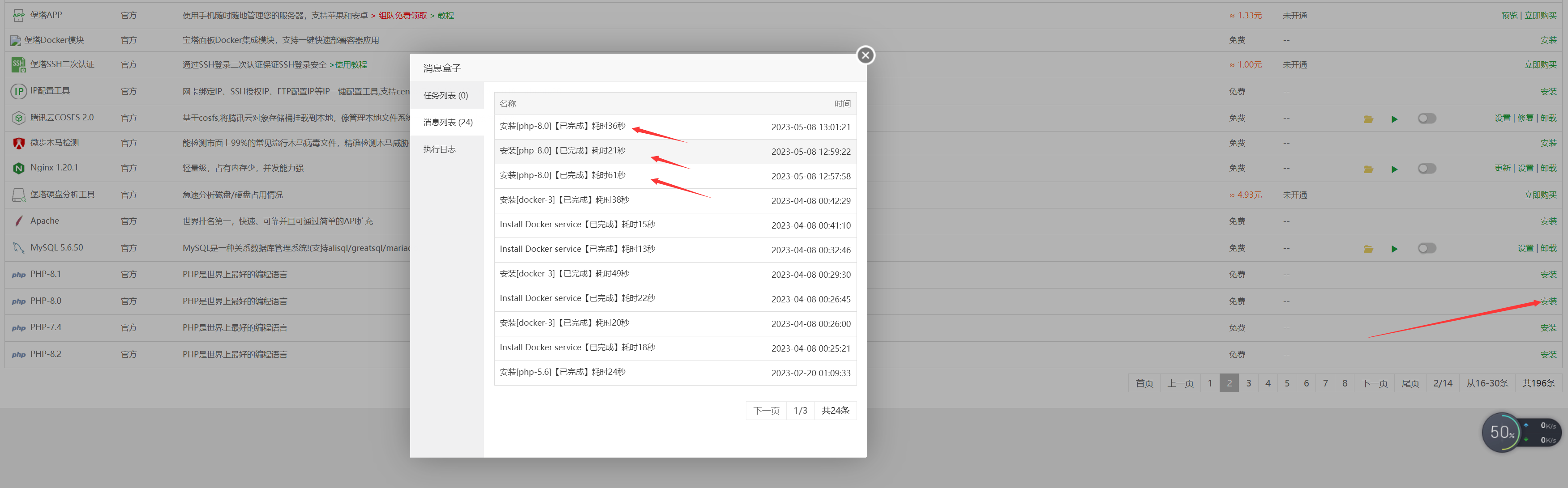
Task: Click the 名称 column header
Action: coord(508,104)
